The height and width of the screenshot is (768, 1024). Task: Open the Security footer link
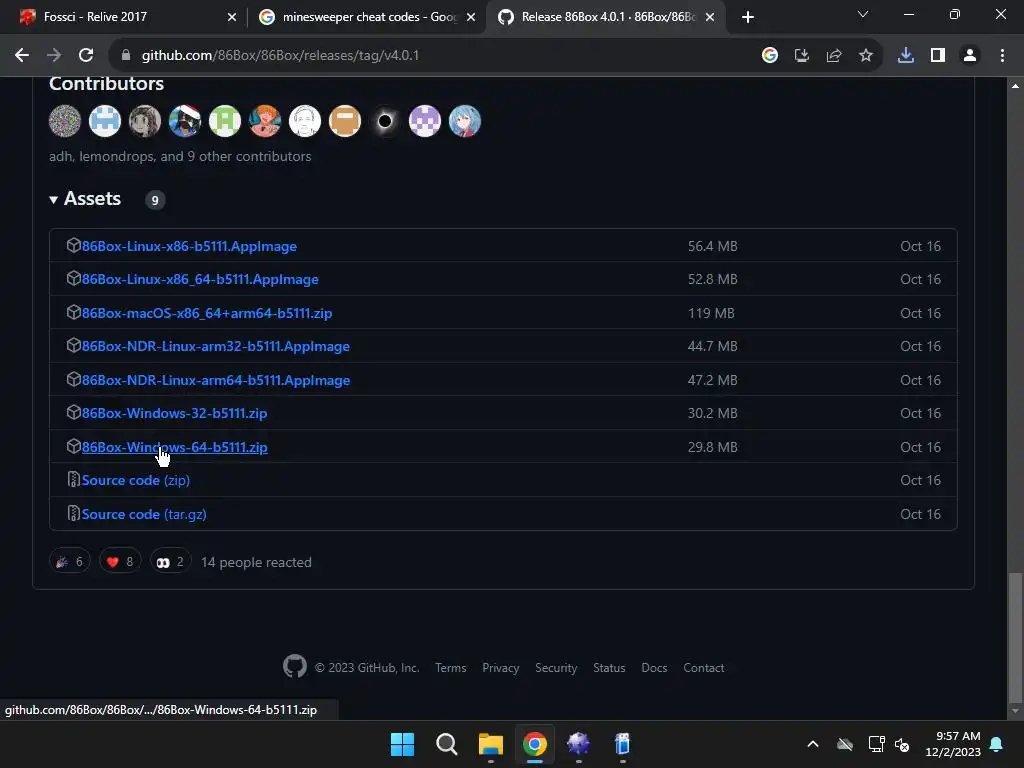(556, 667)
